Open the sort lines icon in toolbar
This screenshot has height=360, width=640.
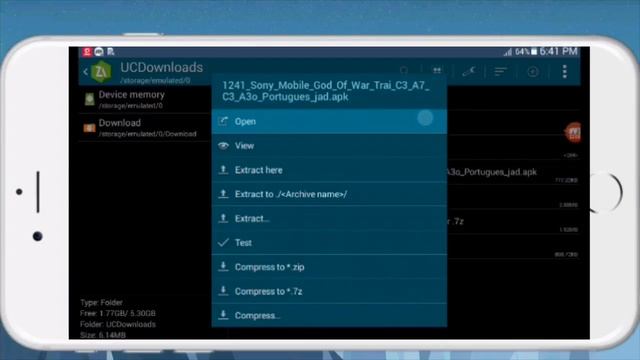click(500, 71)
